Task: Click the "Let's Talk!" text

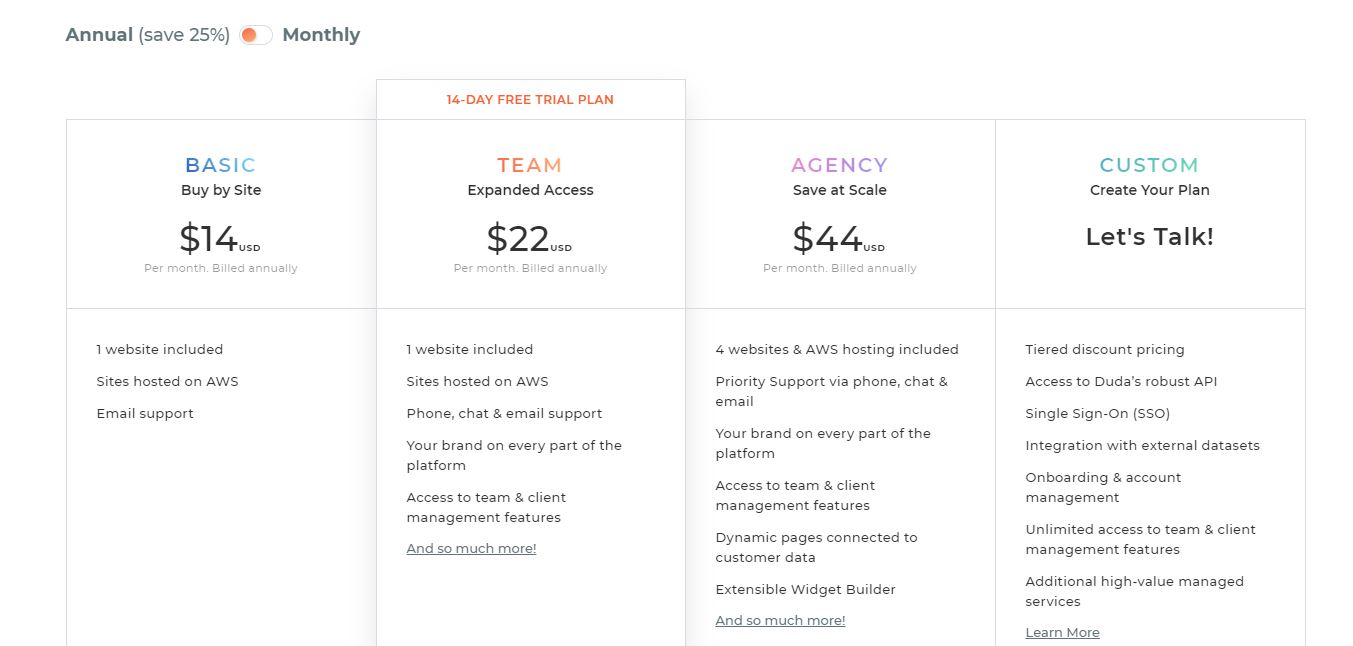Action: (1149, 237)
